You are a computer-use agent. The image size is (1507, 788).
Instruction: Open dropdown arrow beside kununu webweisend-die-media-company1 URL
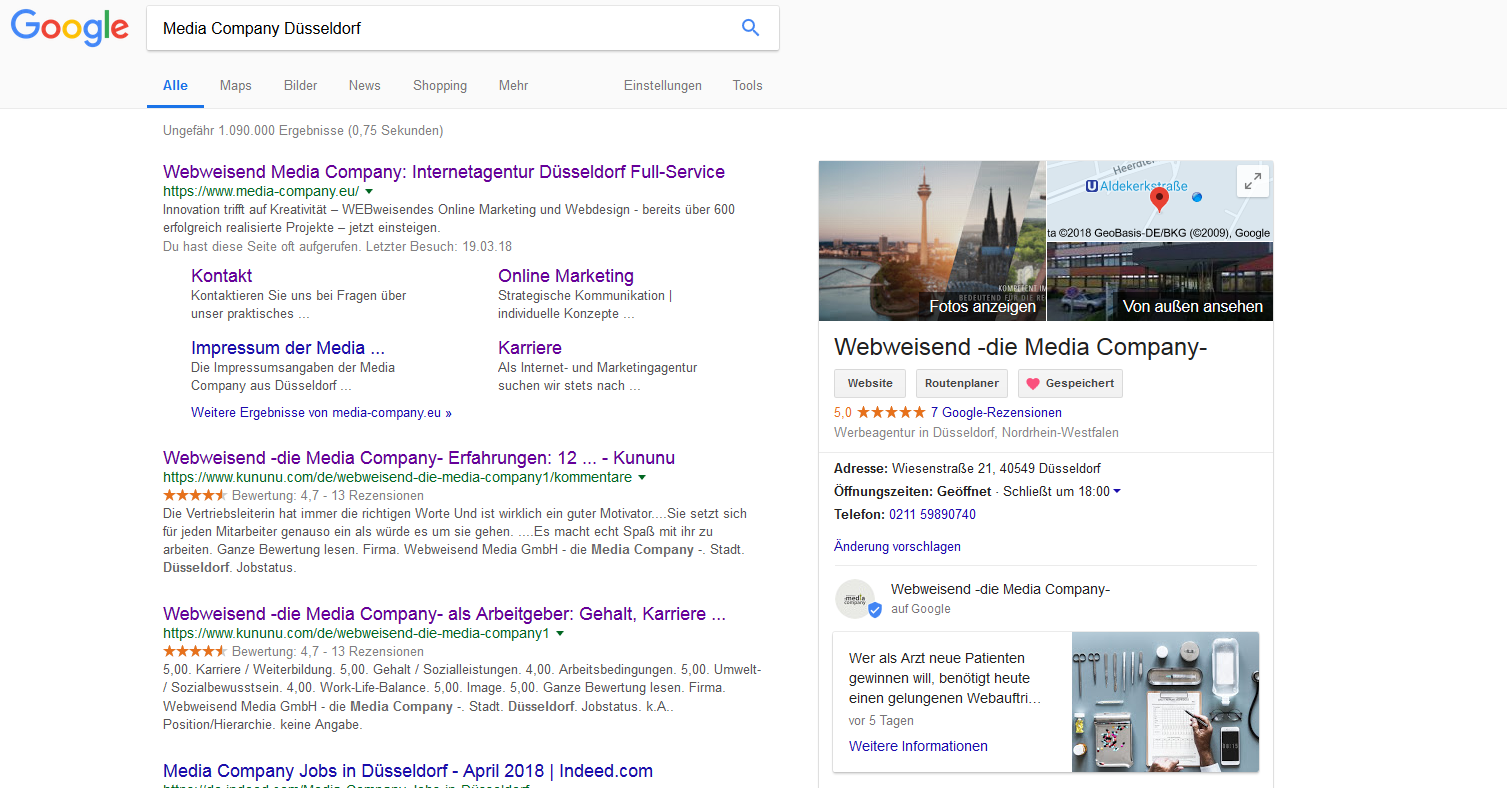coord(559,634)
